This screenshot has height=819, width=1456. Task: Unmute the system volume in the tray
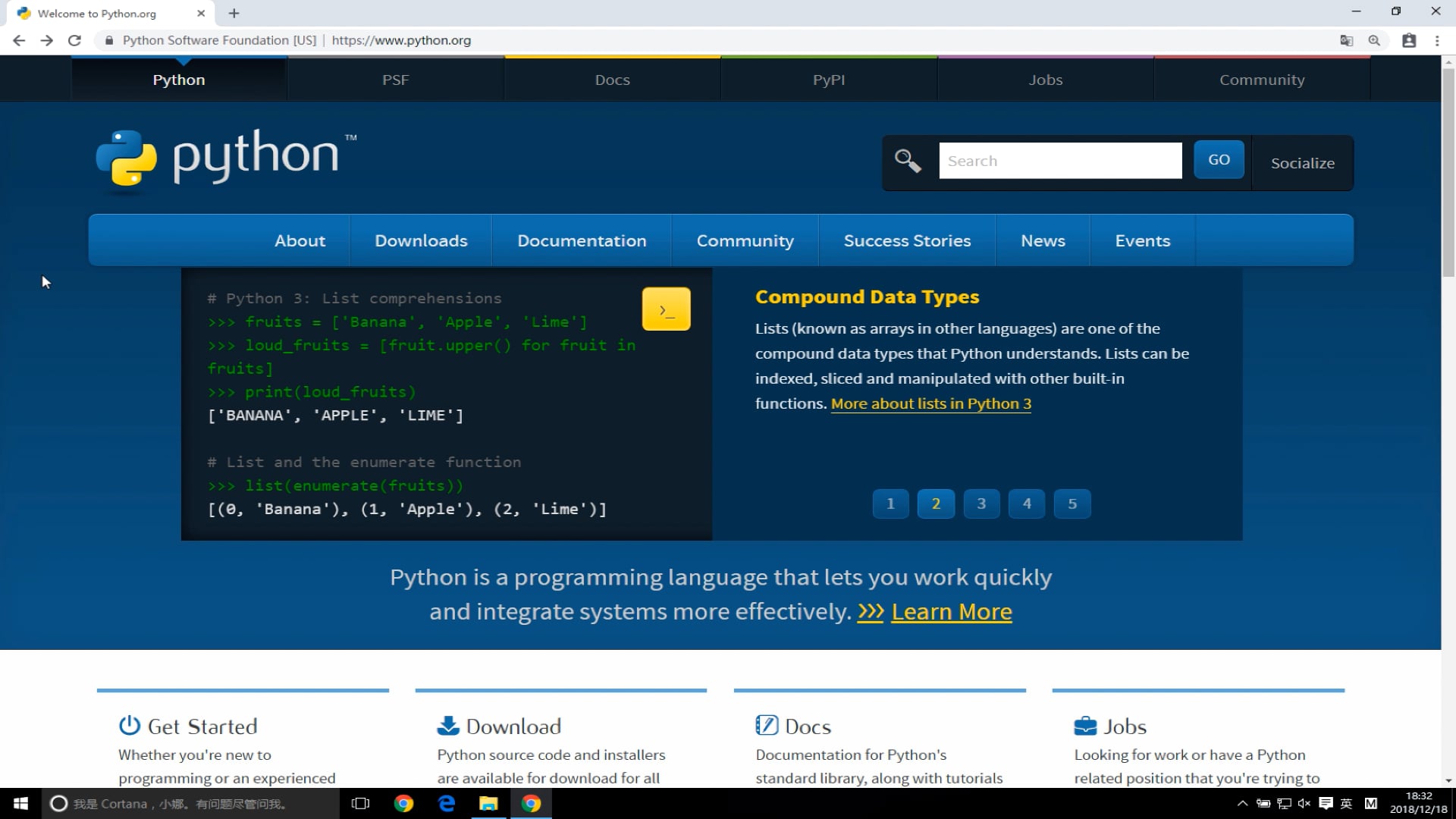pos(1303,803)
